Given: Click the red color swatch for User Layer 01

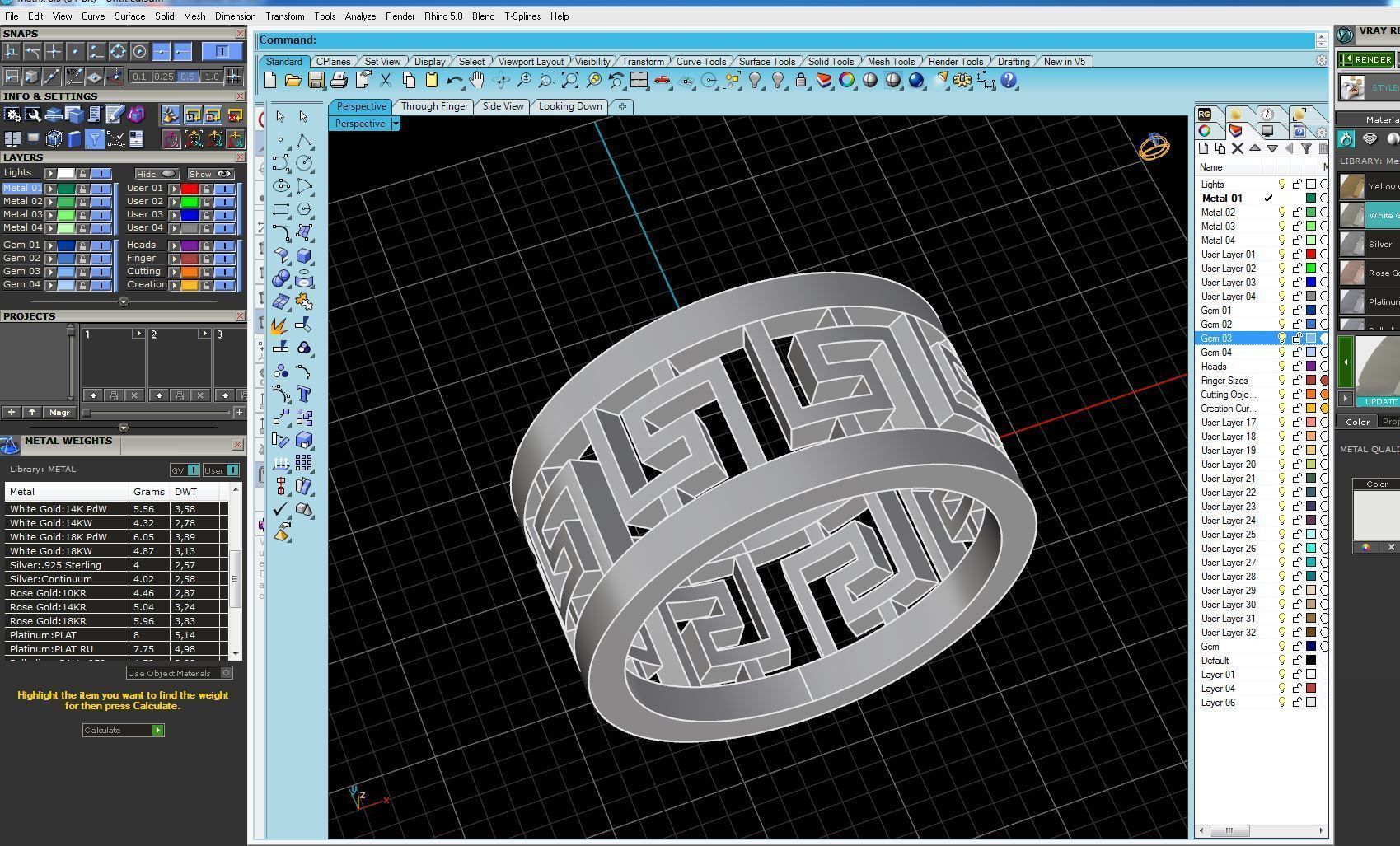Looking at the screenshot, I should coord(1311,255).
